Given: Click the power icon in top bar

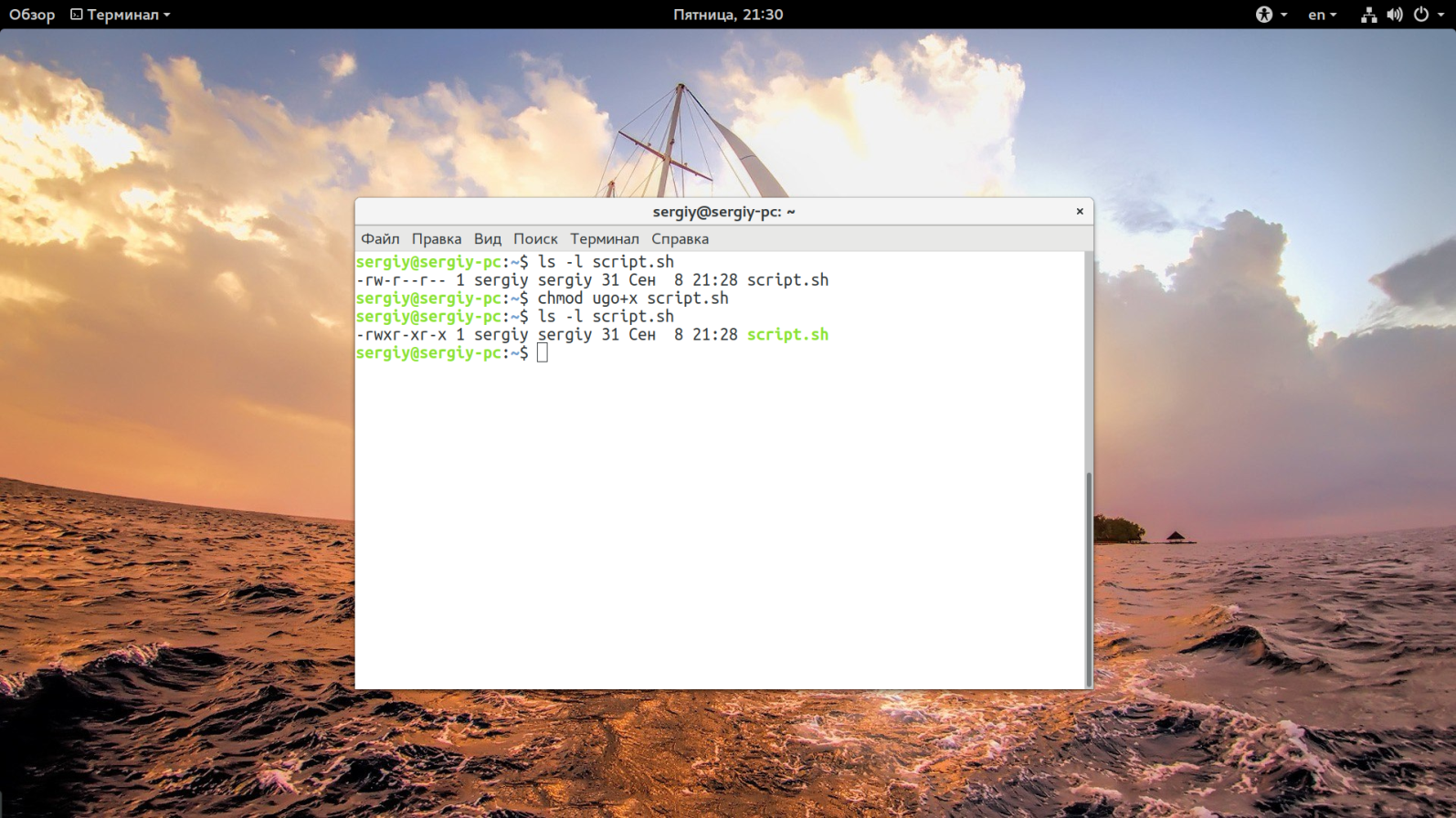Looking at the screenshot, I should point(1421,15).
